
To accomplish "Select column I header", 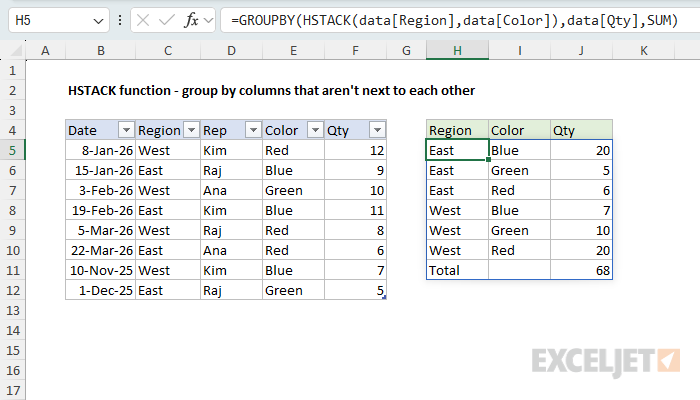I will click(520, 50).
